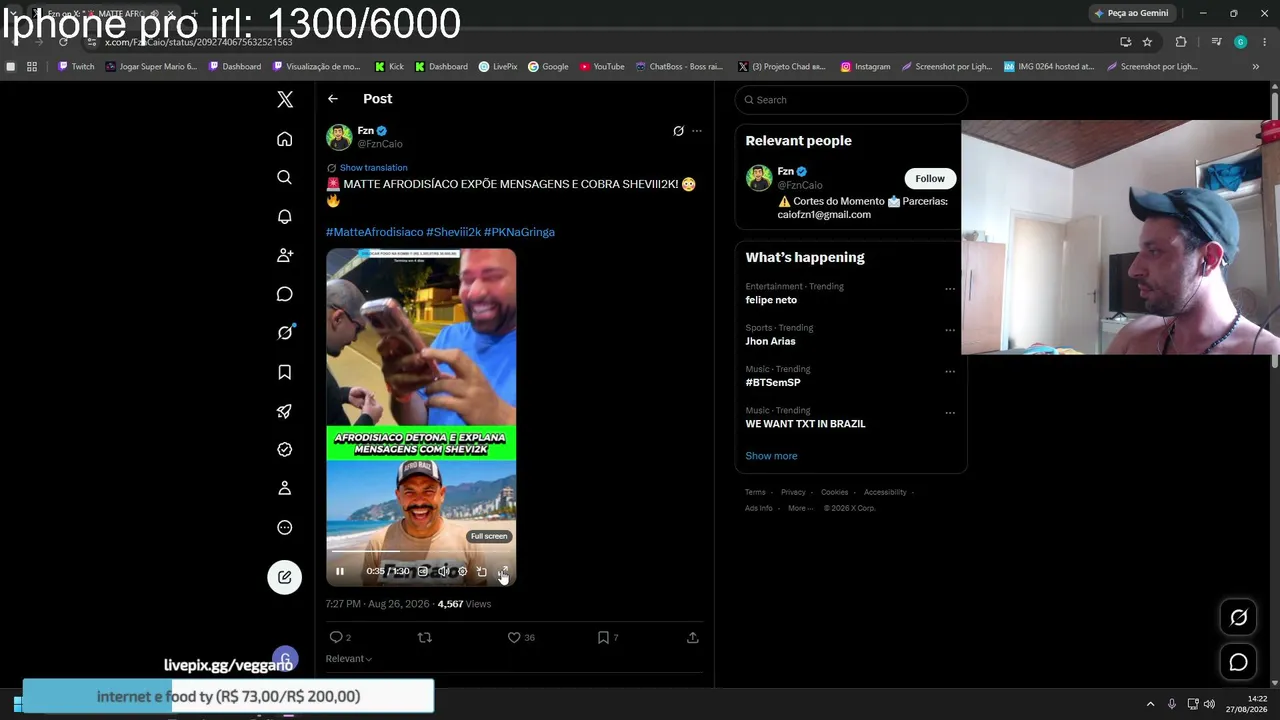
Task: Open options for WE WANT TXT trend
Action: pos(950,413)
